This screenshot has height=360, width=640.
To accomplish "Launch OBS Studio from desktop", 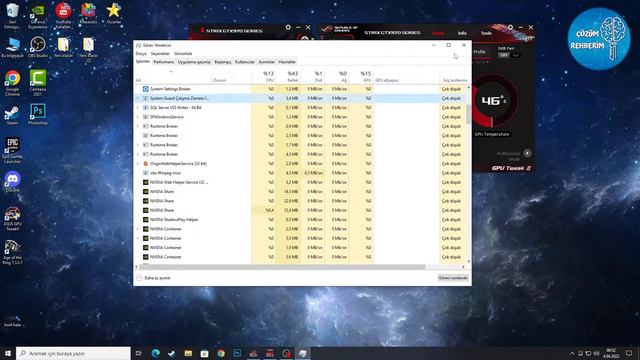I will (38, 47).
